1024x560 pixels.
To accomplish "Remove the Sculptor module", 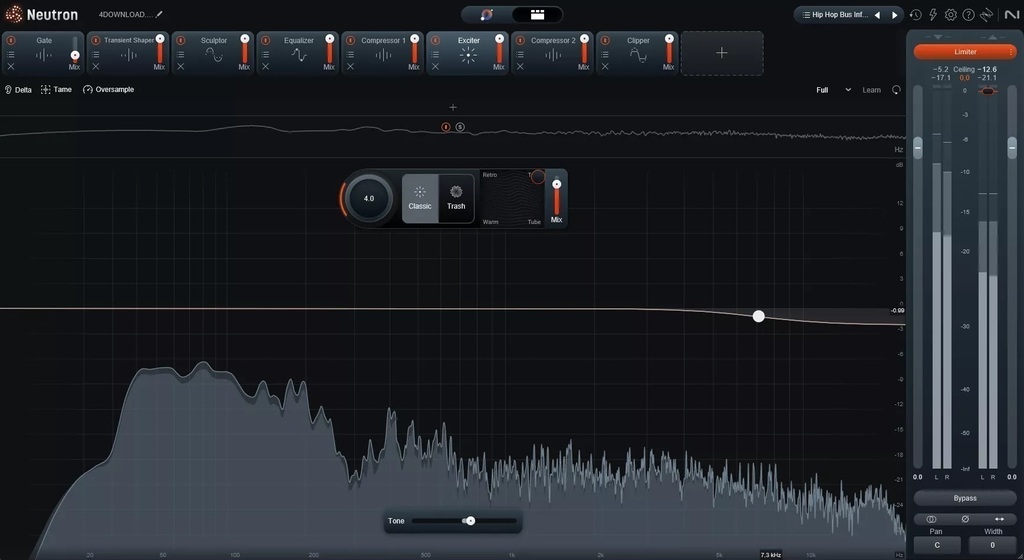I will pyautogui.click(x=180, y=67).
